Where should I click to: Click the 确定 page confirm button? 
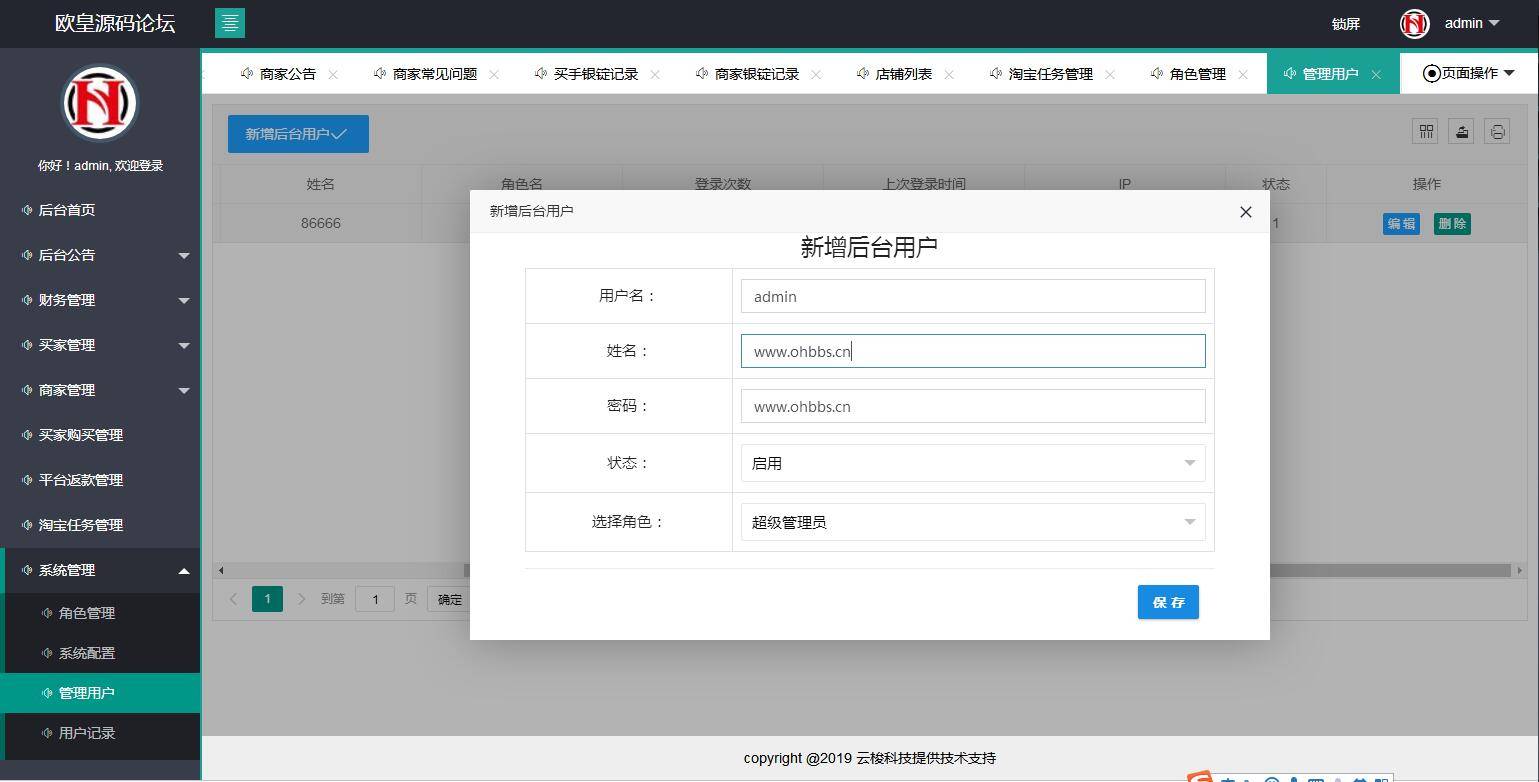coord(448,599)
